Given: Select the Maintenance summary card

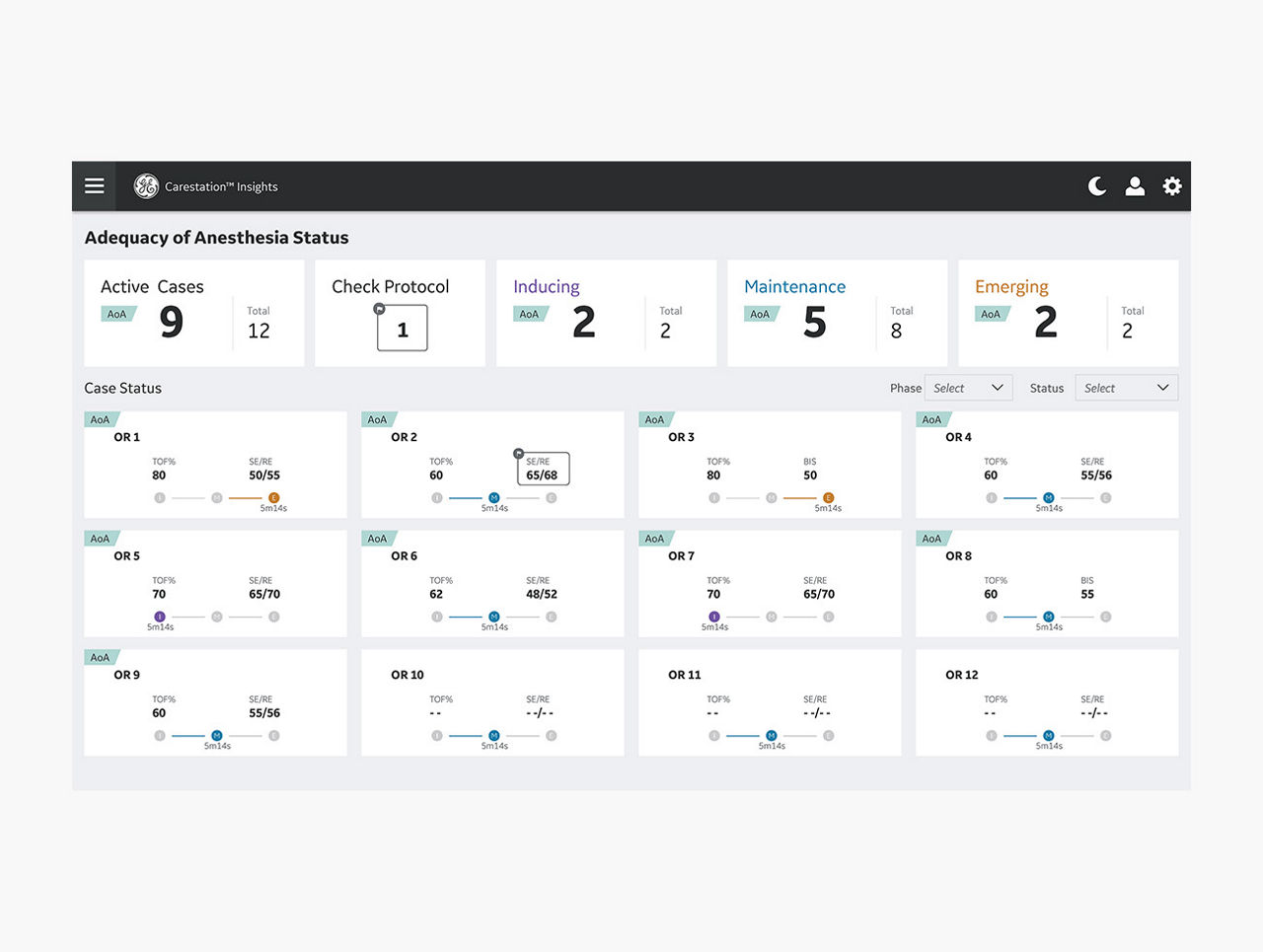Looking at the screenshot, I should click(837, 314).
